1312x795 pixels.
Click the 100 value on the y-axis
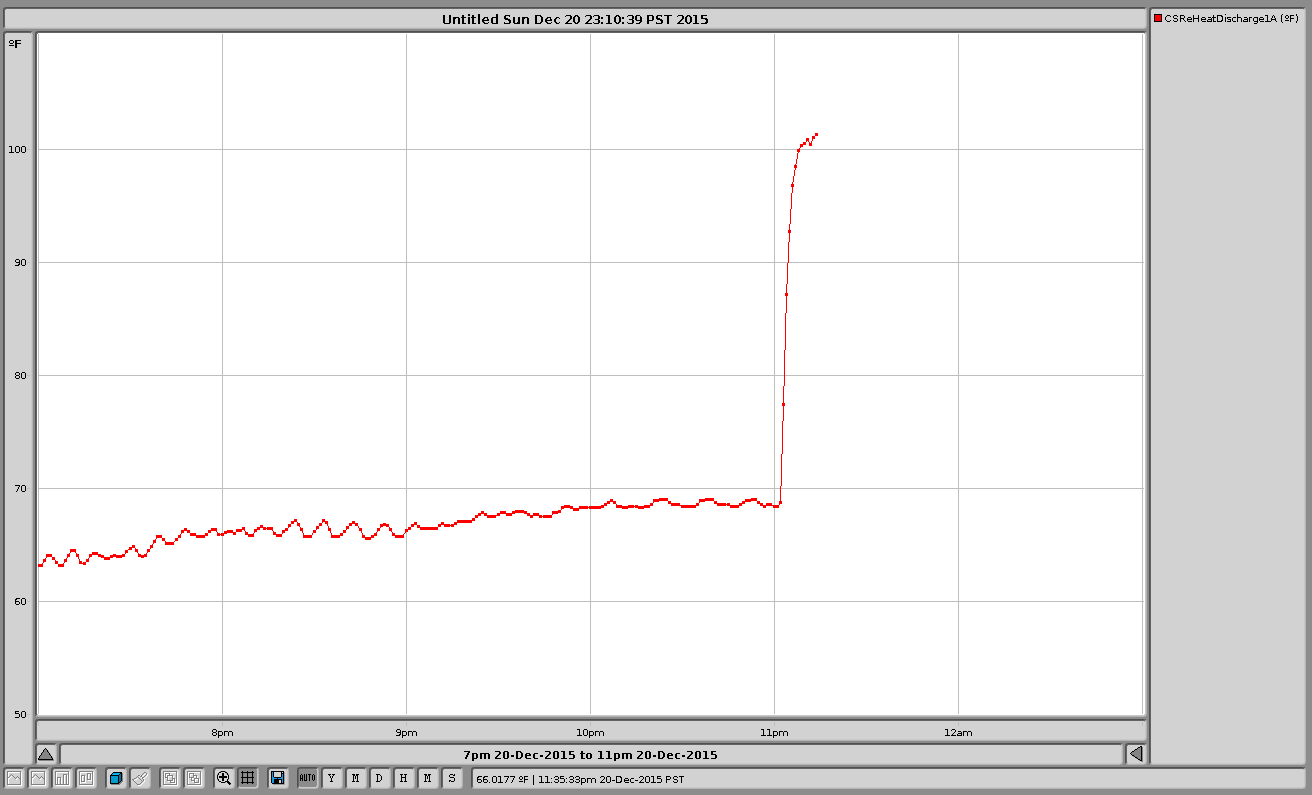tap(19, 149)
